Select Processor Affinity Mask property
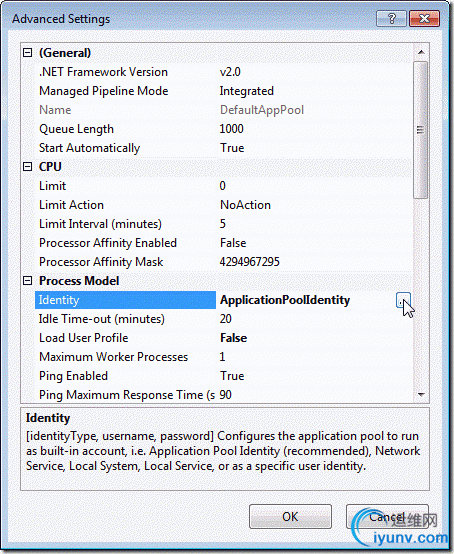This screenshot has width=454, height=554. pyautogui.click(x=224, y=262)
